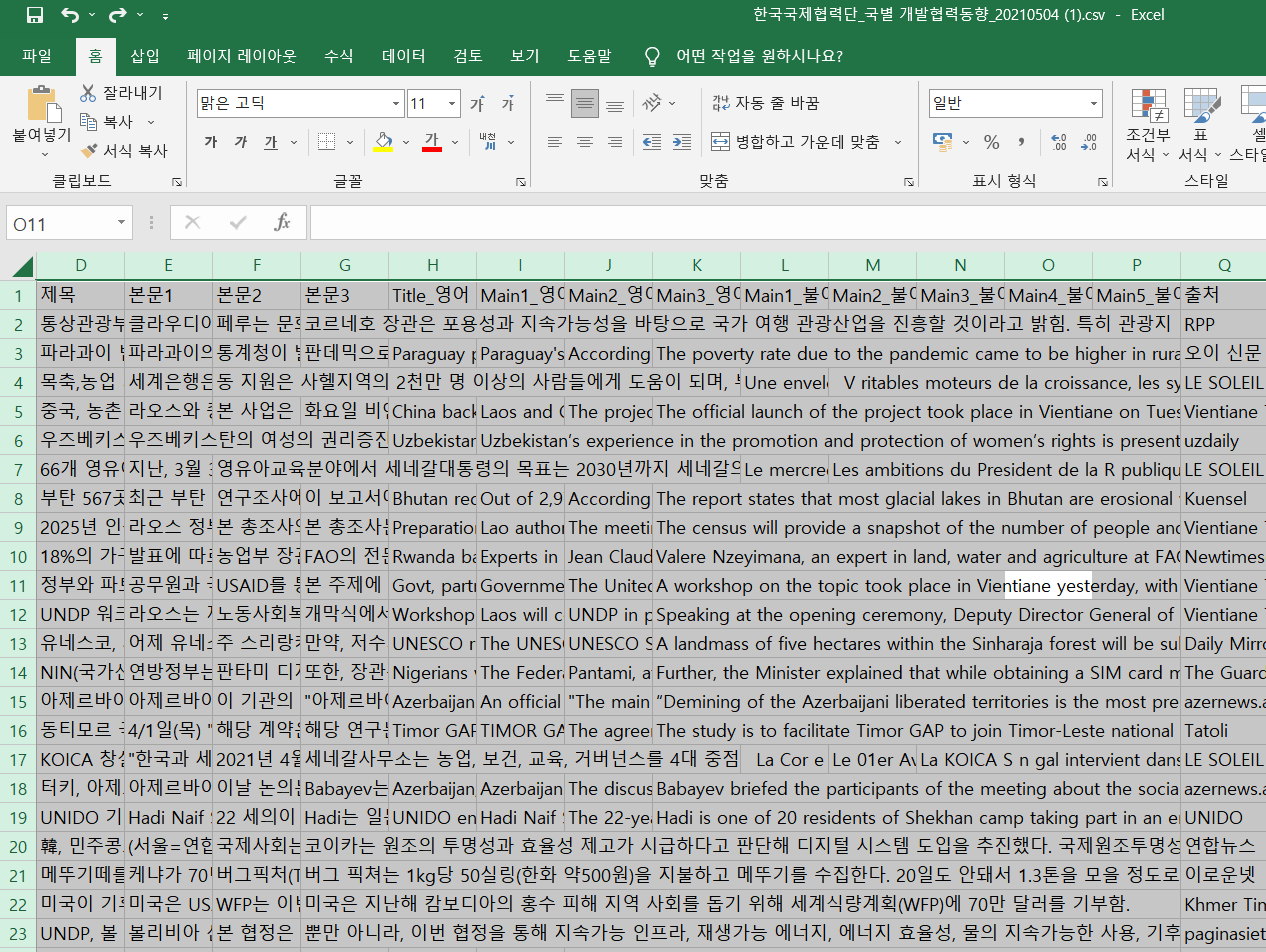Open the 수식 ribbon tab

[339, 56]
